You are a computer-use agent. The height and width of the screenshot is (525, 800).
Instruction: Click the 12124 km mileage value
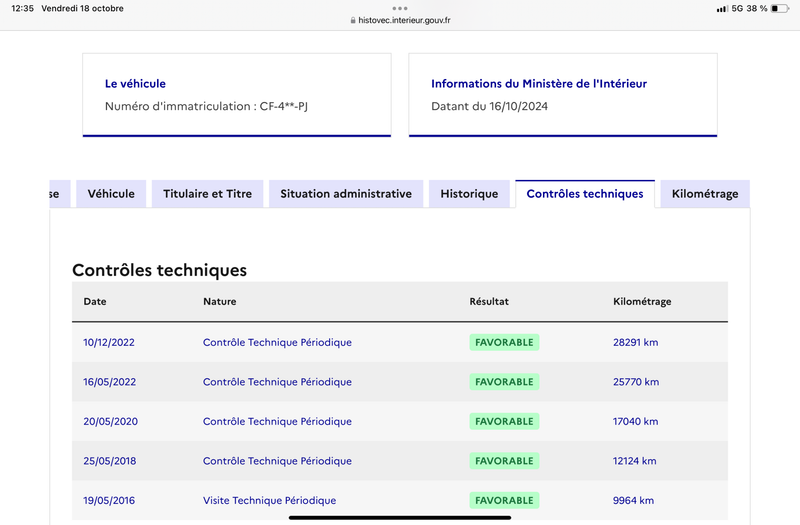(x=635, y=461)
